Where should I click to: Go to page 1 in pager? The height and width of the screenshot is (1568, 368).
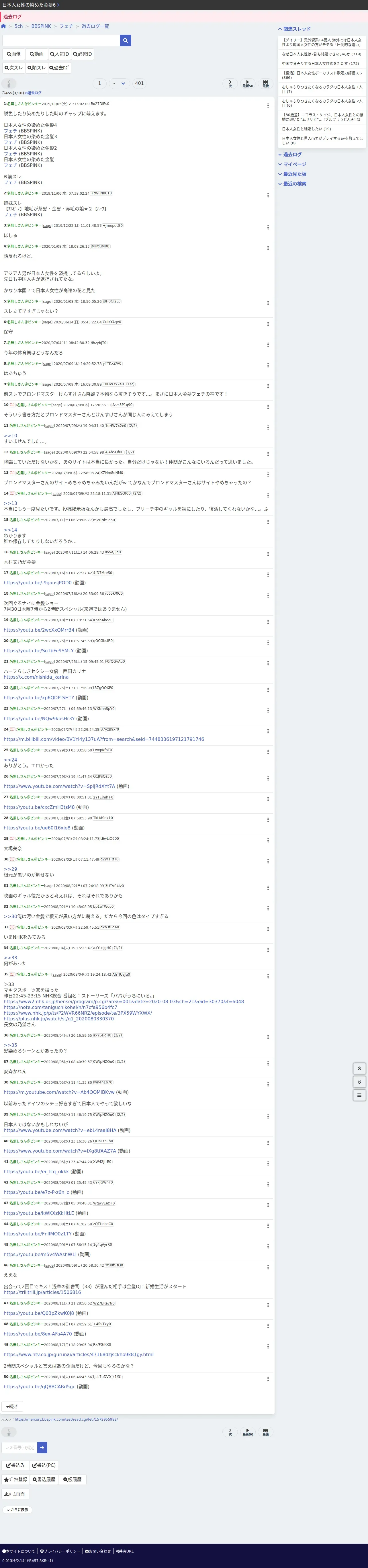[x=99, y=83]
